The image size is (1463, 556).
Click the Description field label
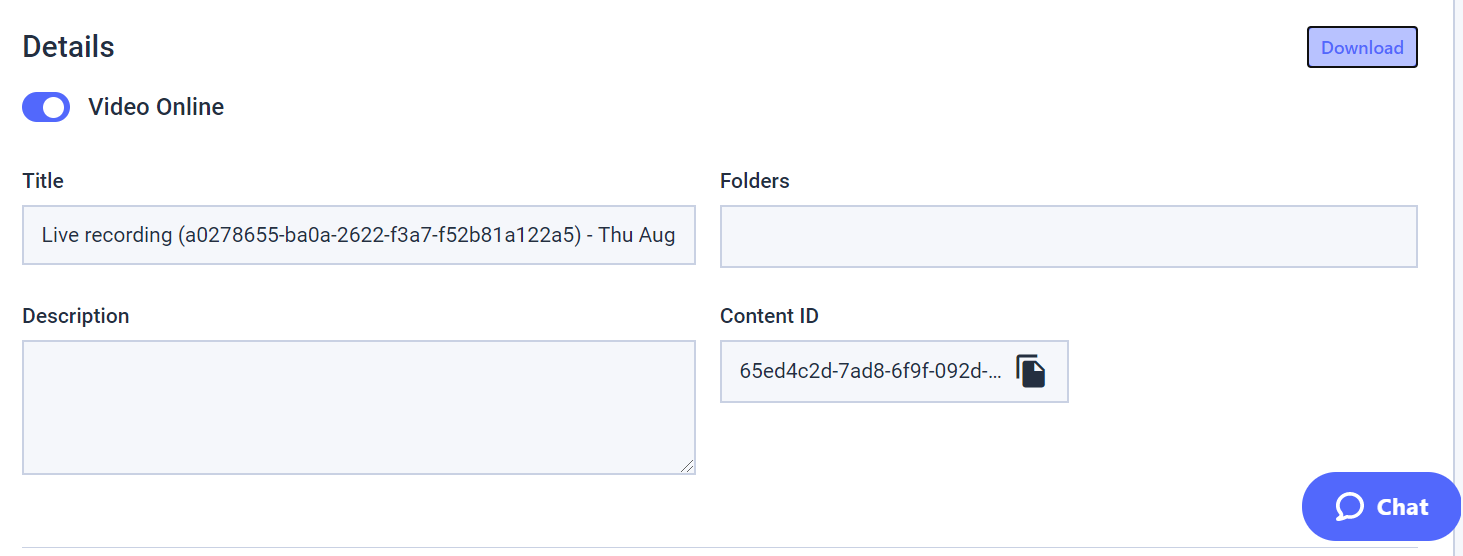coord(76,316)
